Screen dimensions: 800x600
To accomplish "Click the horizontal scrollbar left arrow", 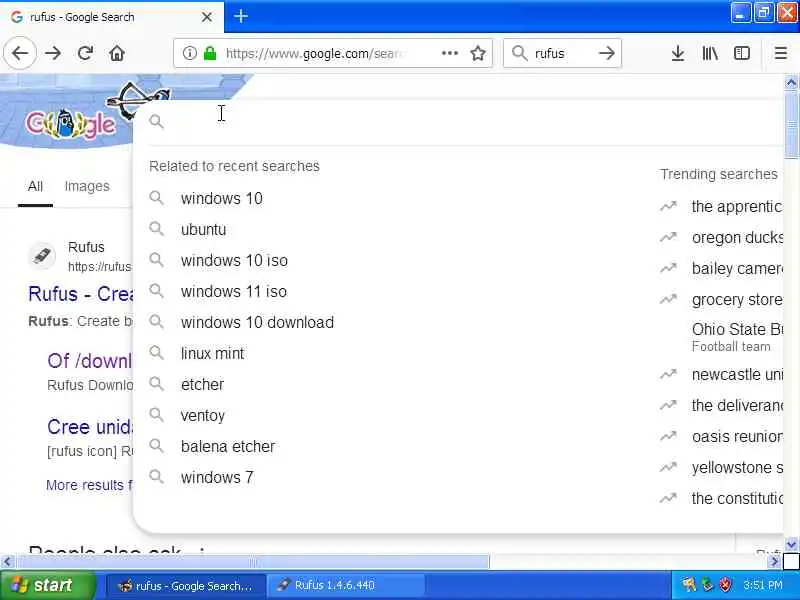I will tap(7, 562).
